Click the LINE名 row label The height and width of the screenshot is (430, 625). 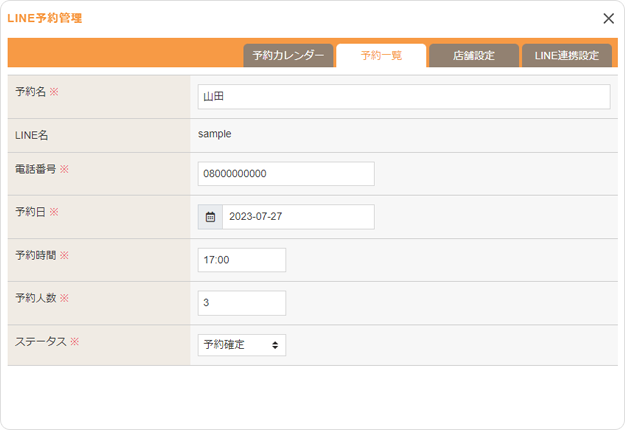(32, 134)
